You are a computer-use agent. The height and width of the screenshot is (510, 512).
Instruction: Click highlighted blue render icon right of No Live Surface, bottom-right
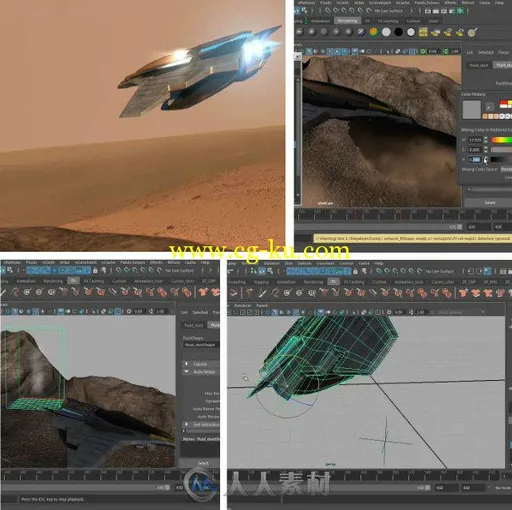click(487, 271)
